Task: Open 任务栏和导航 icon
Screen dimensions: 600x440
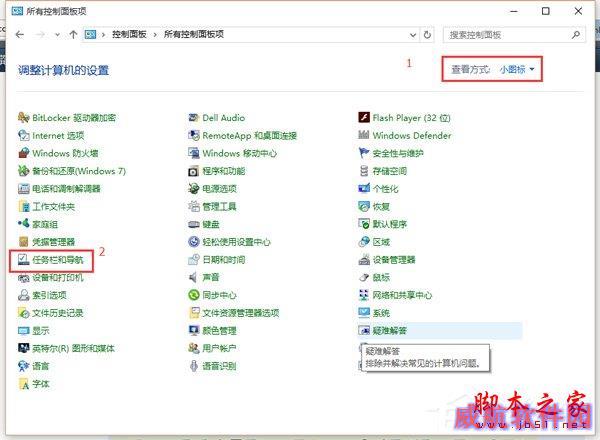Action: (x=24, y=260)
